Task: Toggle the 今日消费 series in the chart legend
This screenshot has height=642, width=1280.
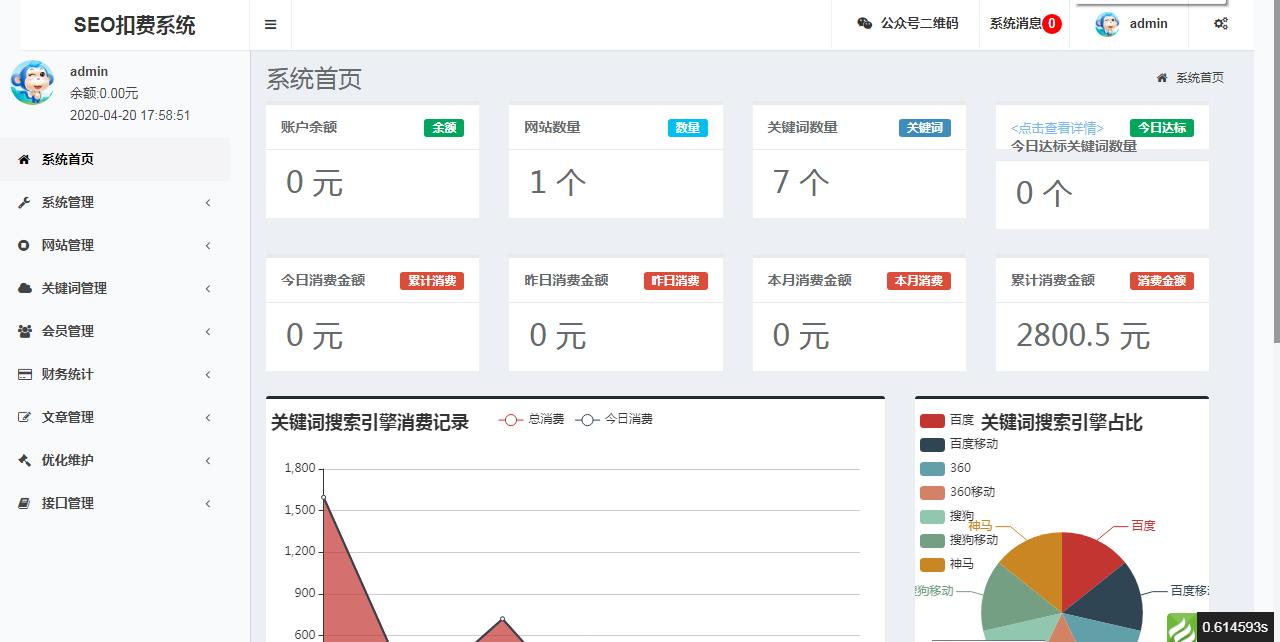Action: (614, 420)
